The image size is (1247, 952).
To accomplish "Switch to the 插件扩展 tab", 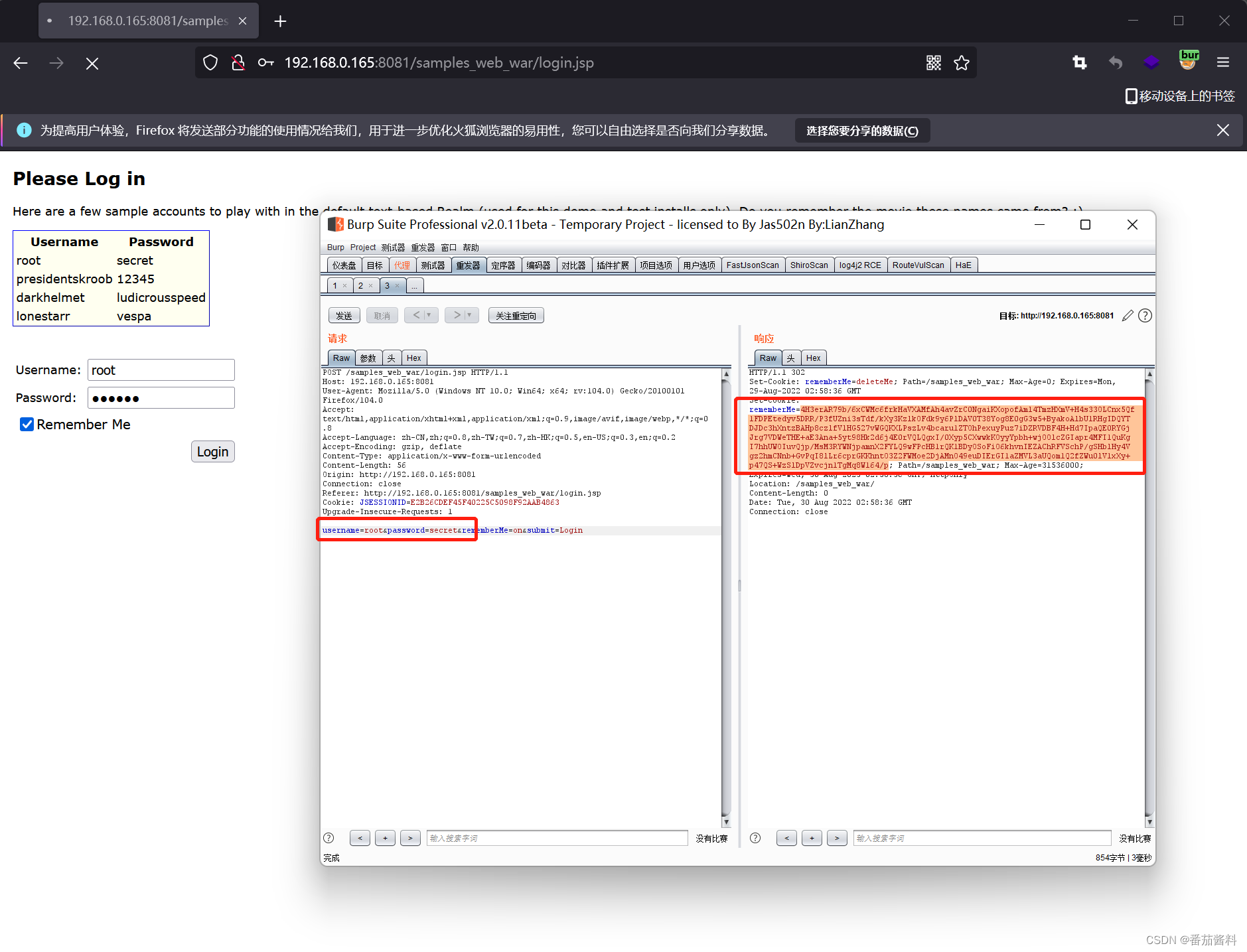I will tap(613, 265).
